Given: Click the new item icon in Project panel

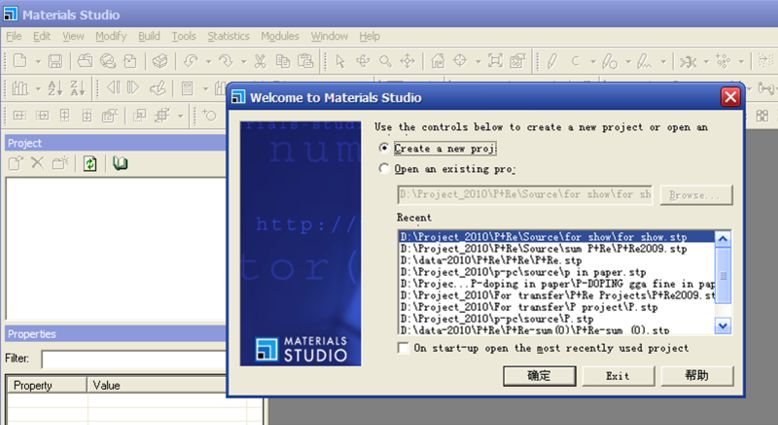Looking at the screenshot, I should pos(15,163).
